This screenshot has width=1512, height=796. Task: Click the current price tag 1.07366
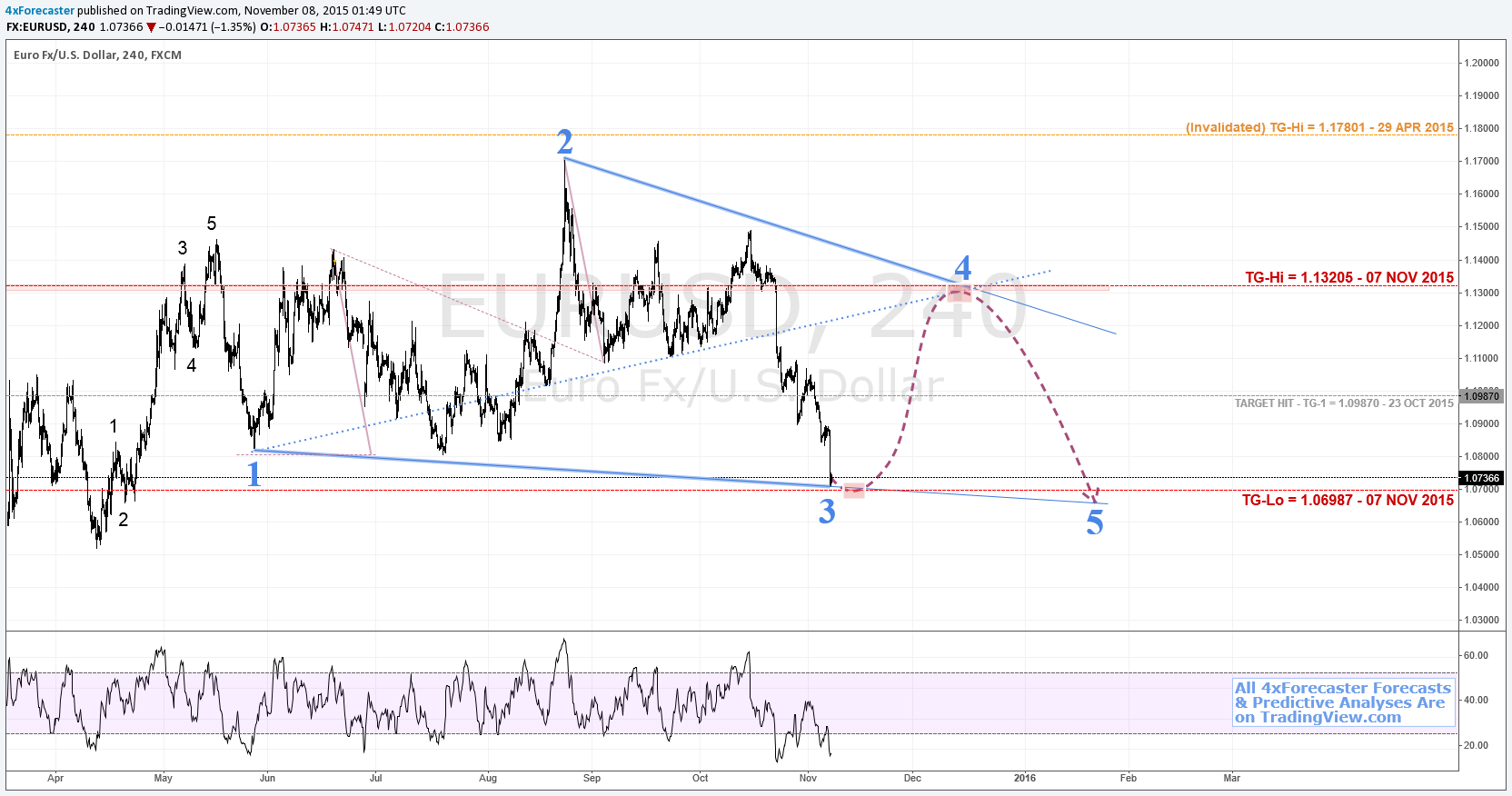[x=1480, y=478]
